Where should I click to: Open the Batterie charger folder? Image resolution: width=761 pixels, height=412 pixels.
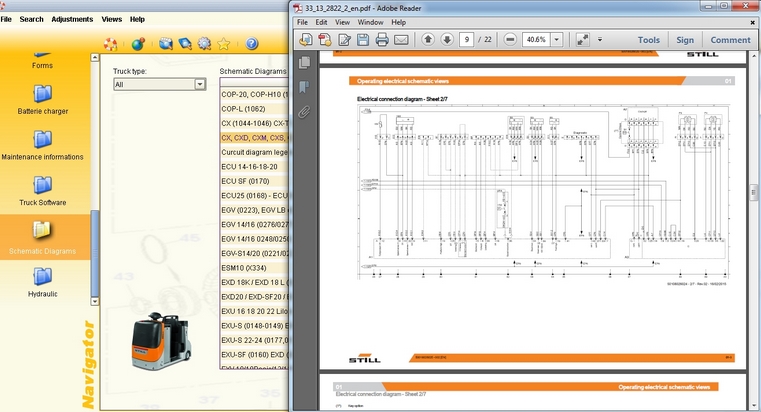point(43,99)
